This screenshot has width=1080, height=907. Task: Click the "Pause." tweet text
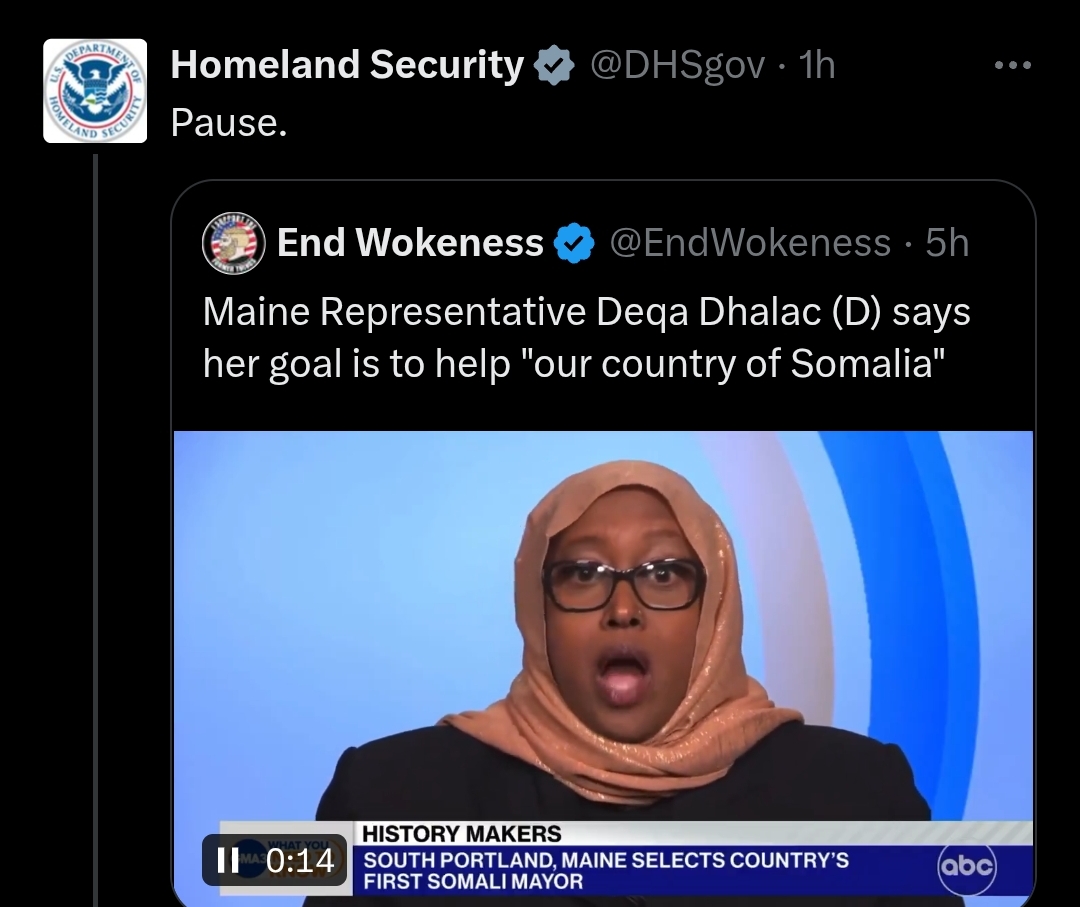coord(229,123)
